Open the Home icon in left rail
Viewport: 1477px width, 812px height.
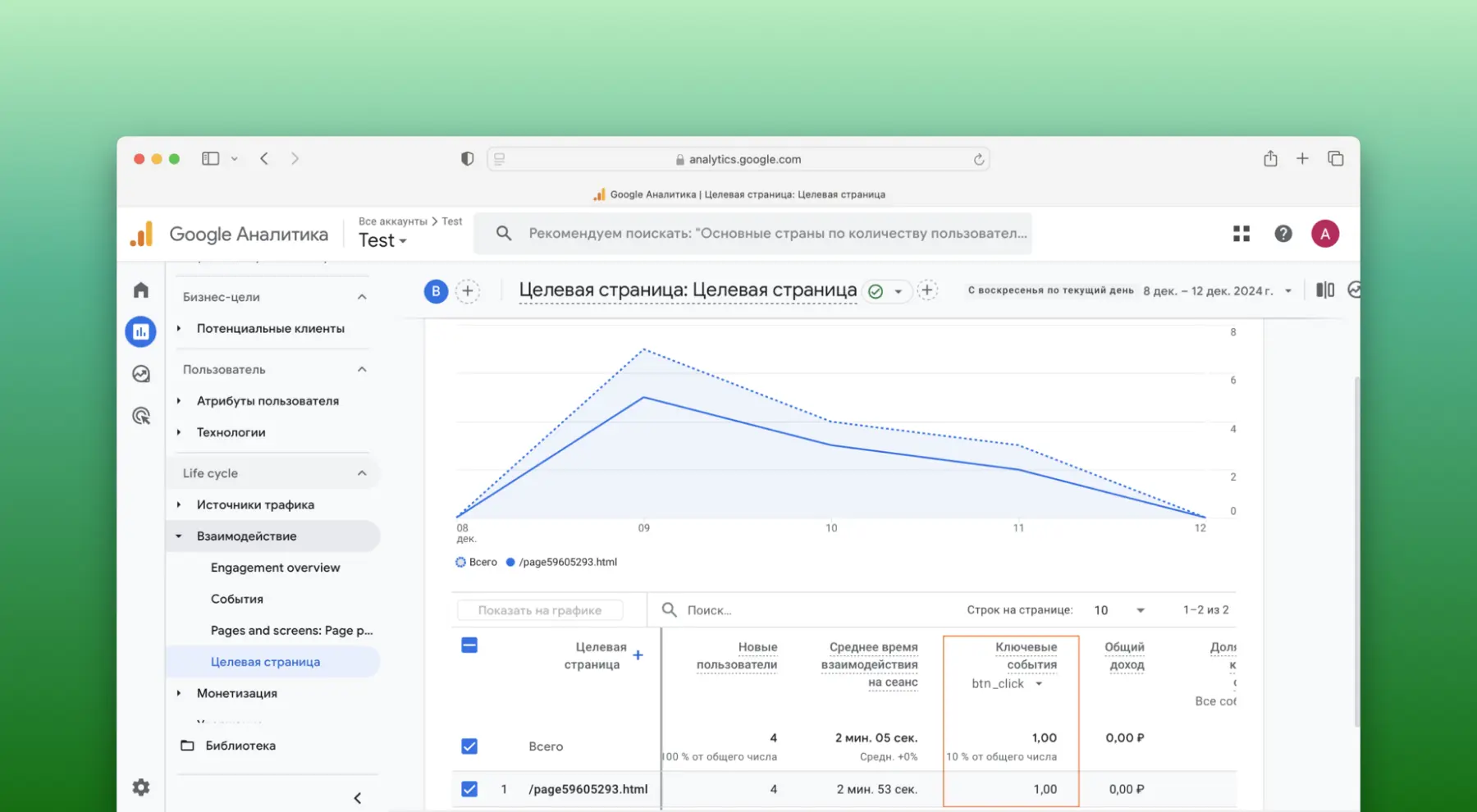(x=141, y=290)
